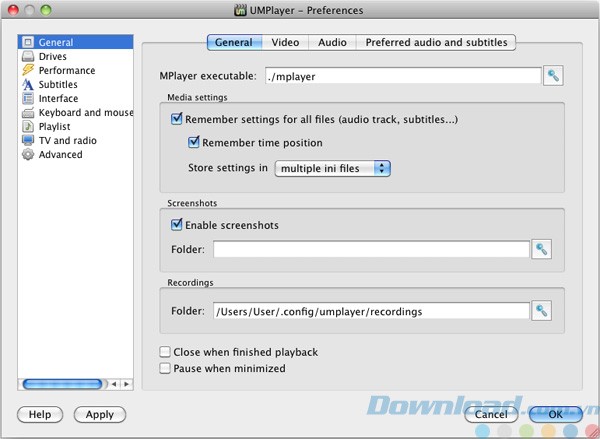Open the Drives section icon
The height and width of the screenshot is (439, 600).
click(28, 57)
